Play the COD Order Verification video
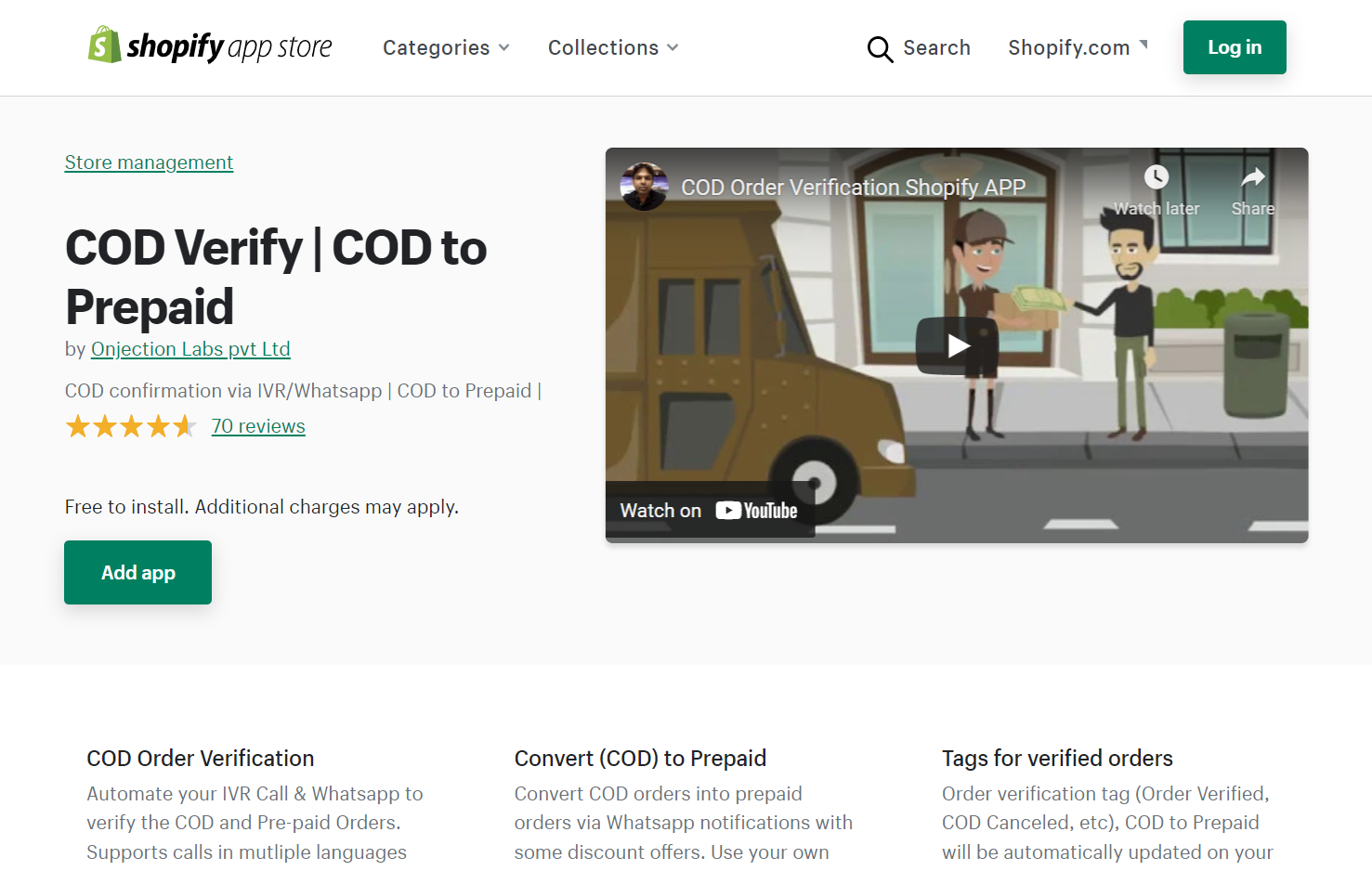The height and width of the screenshot is (871, 1372). click(957, 344)
